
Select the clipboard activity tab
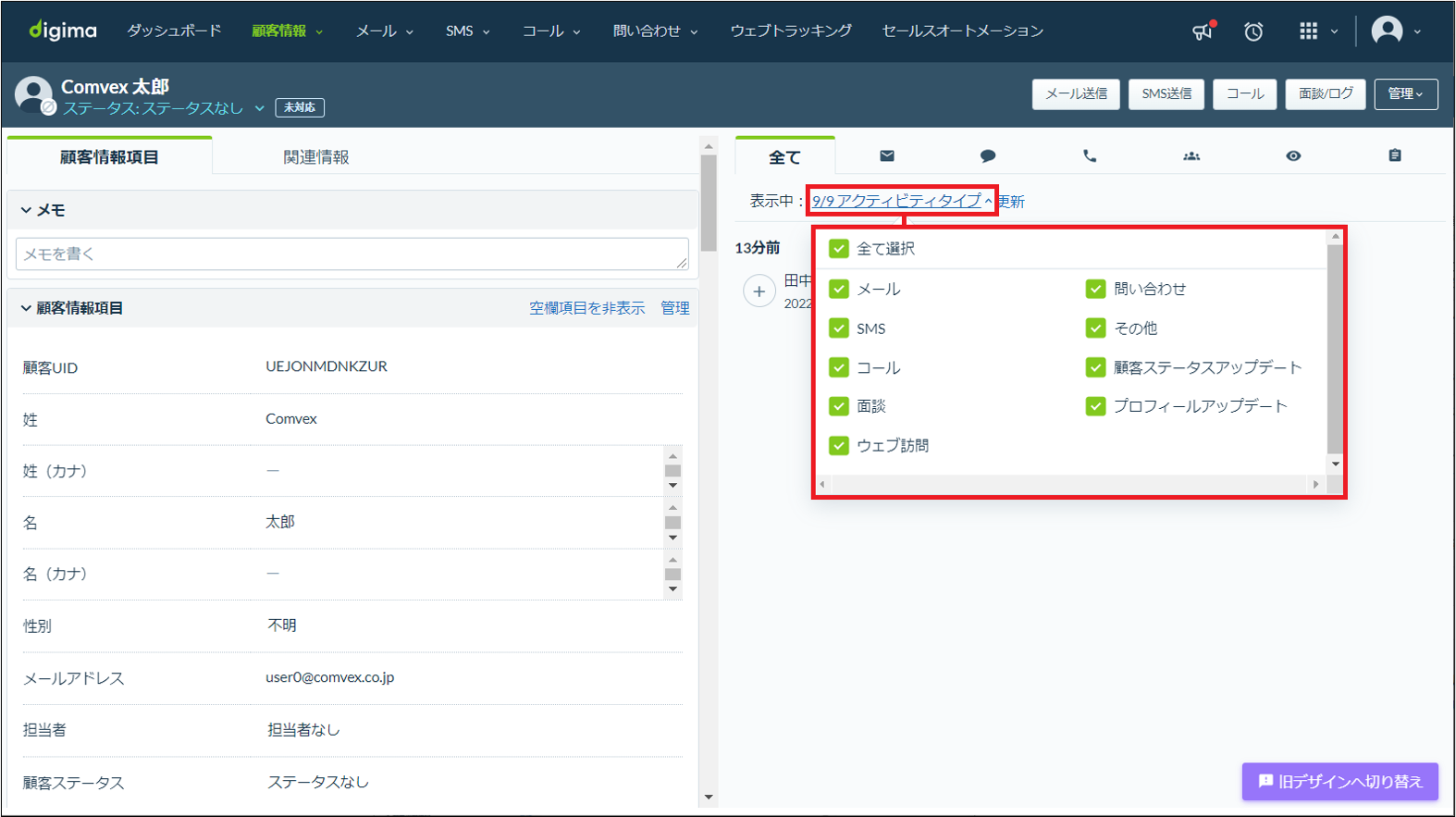[x=1395, y=155]
